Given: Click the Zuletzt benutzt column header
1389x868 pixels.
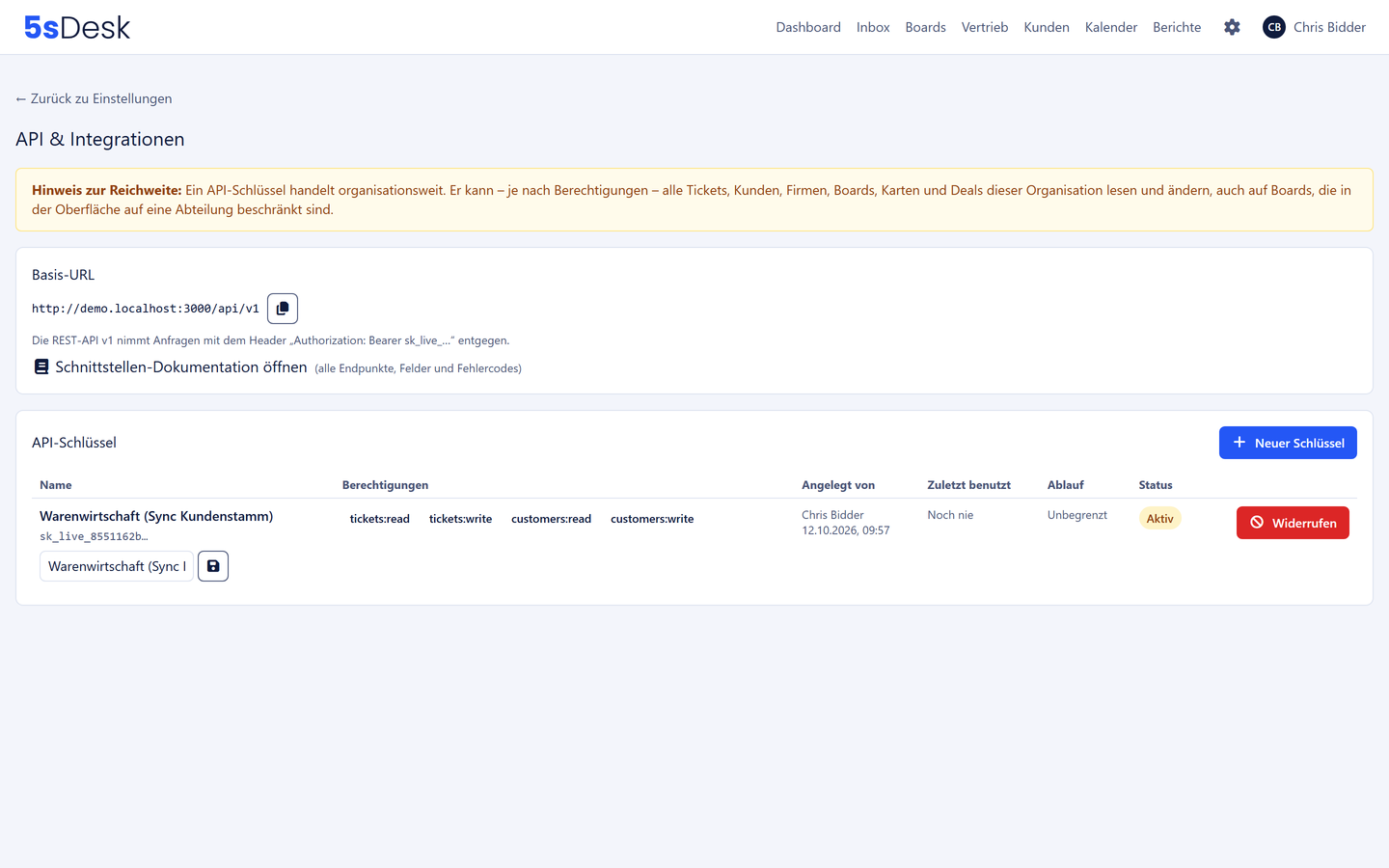Looking at the screenshot, I should [968, 485].
